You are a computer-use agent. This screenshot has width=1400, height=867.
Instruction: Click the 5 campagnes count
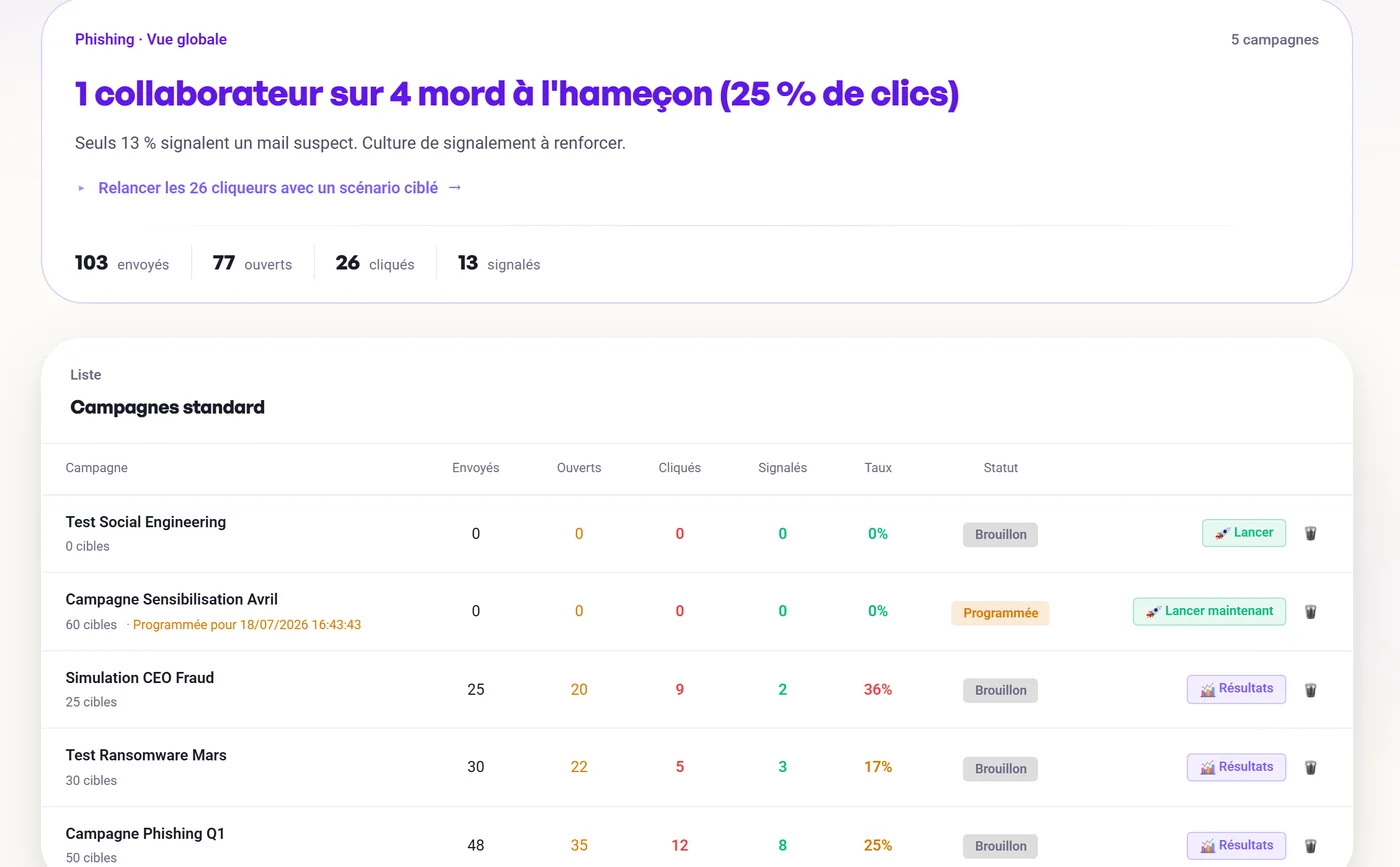pyautogui.click(x=1274, y=40)
